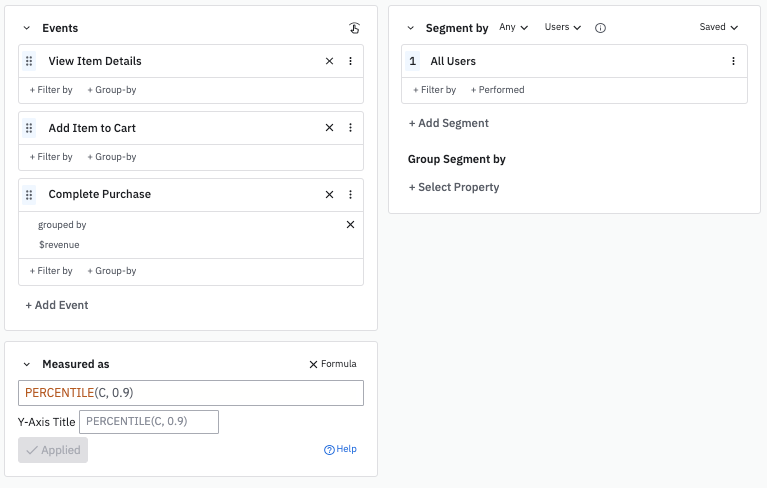Image resolution: width=767 pixels, height=488 pixels.
Task: Open options menu for Add Item to Cart
Action: [x=350, y=128]
